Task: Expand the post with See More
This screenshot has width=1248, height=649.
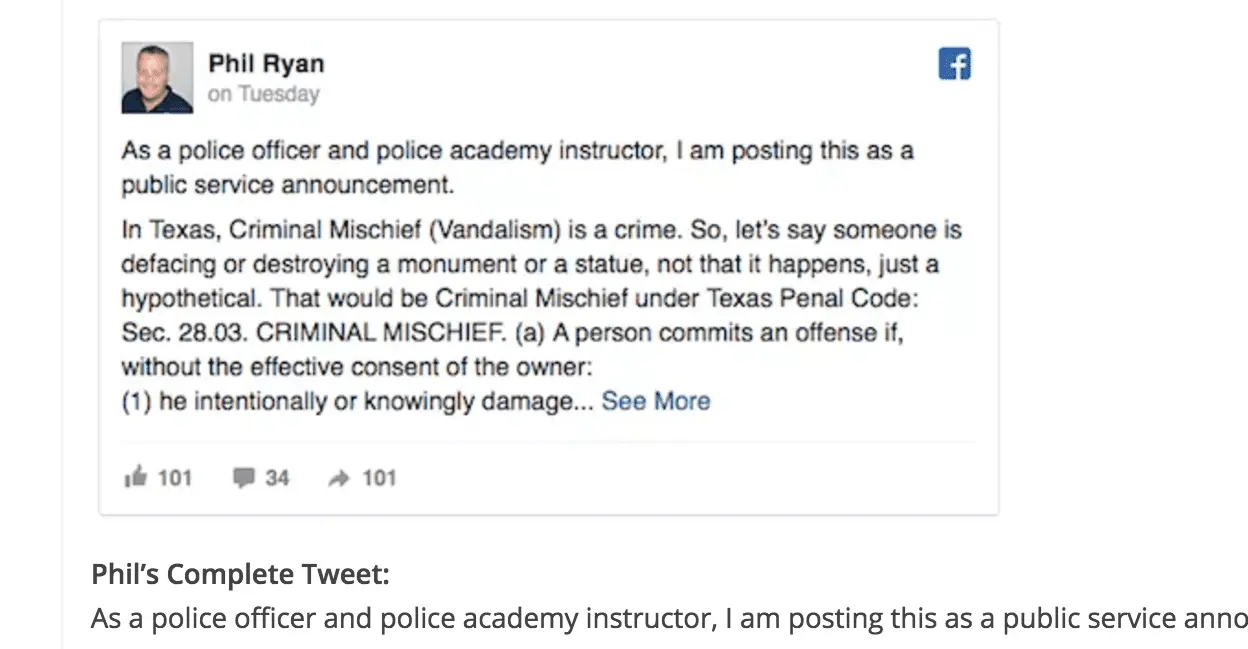Action: pyautogui.click(x=656, y=401)
